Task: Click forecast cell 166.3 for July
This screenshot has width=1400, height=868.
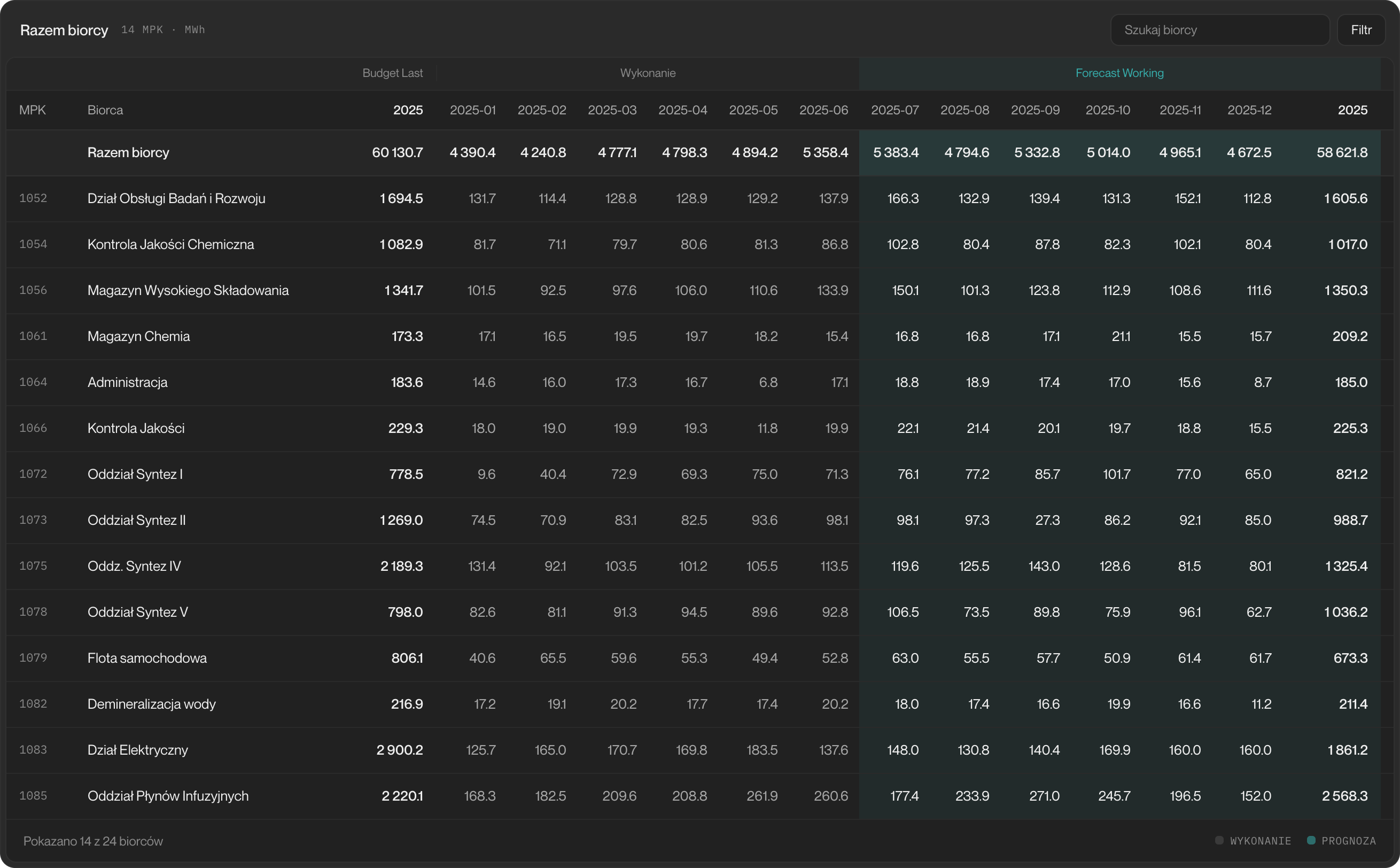Action: (903, 199)
